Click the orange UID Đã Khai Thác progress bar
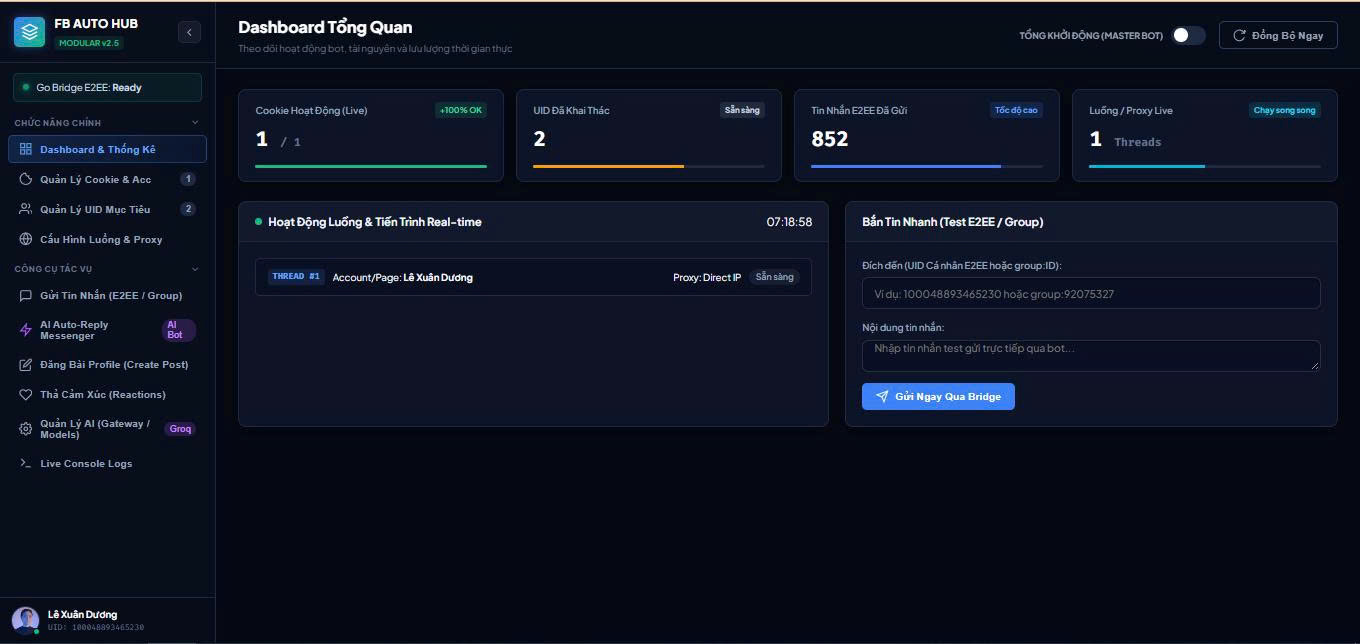This screenshot has width=1360, height=644. coord(608,166)
